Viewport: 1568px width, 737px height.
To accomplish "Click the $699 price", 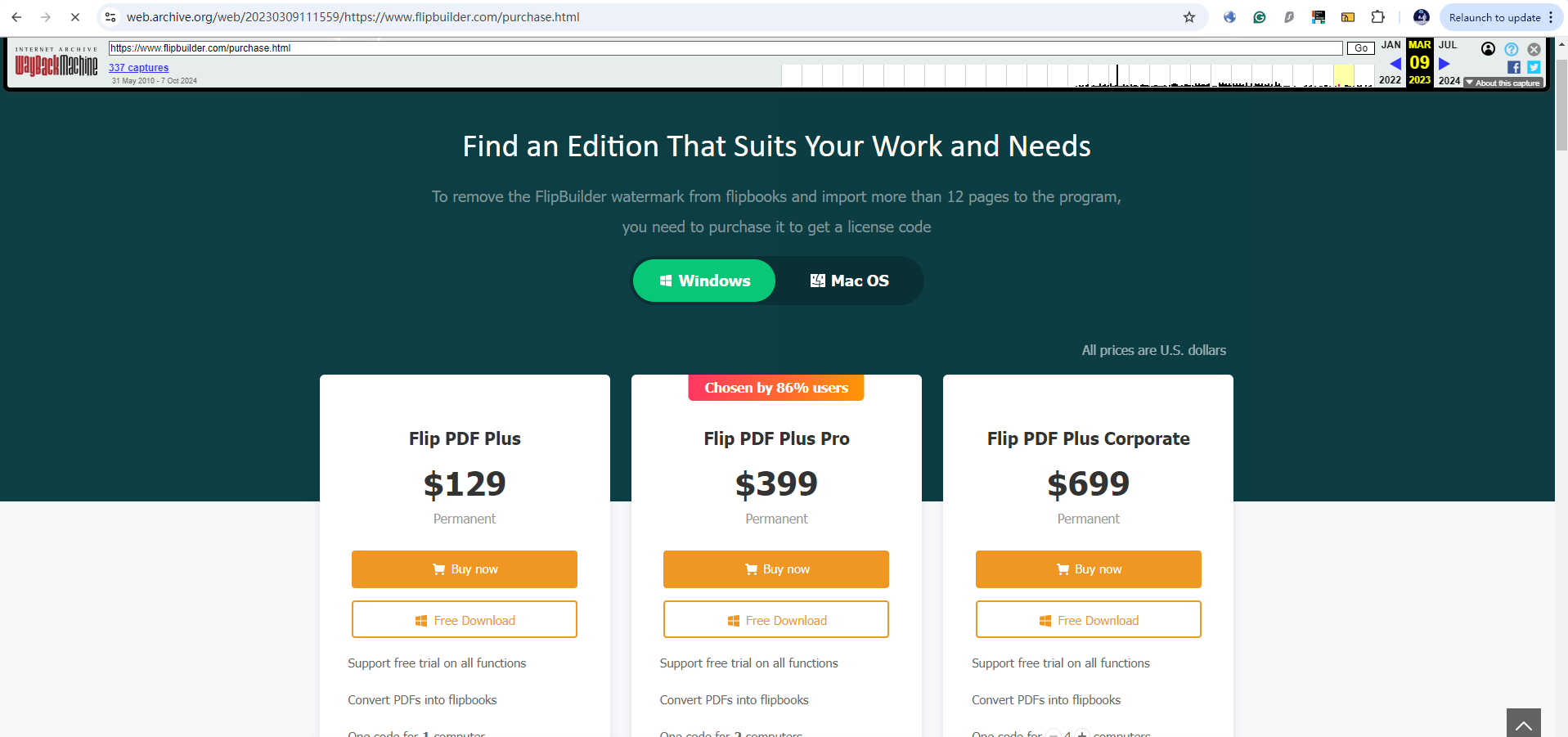I will click(1089, 484).
